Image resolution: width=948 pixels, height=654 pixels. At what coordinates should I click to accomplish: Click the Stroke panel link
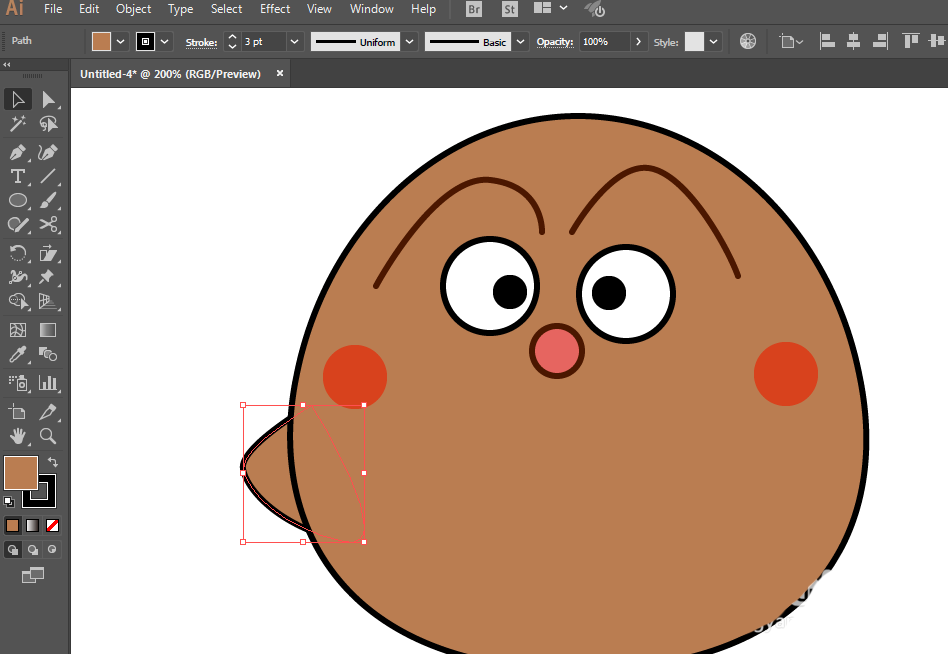[x=201, y=42]
